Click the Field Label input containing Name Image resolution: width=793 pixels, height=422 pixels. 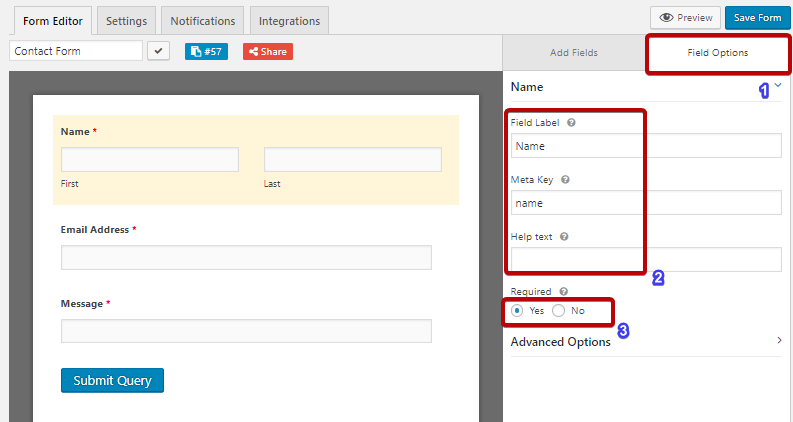[646, 146]
